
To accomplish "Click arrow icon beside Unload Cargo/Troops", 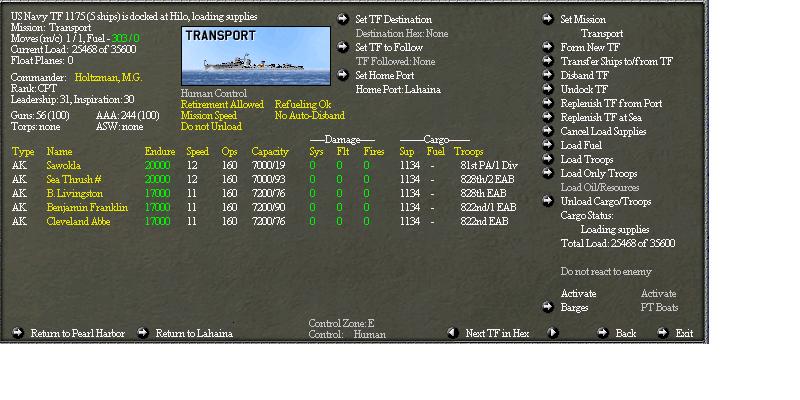I will coord(548,202).
